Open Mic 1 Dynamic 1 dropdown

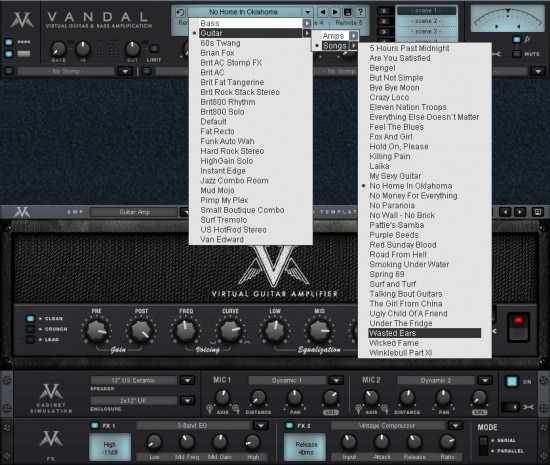[x=336, y=380]
